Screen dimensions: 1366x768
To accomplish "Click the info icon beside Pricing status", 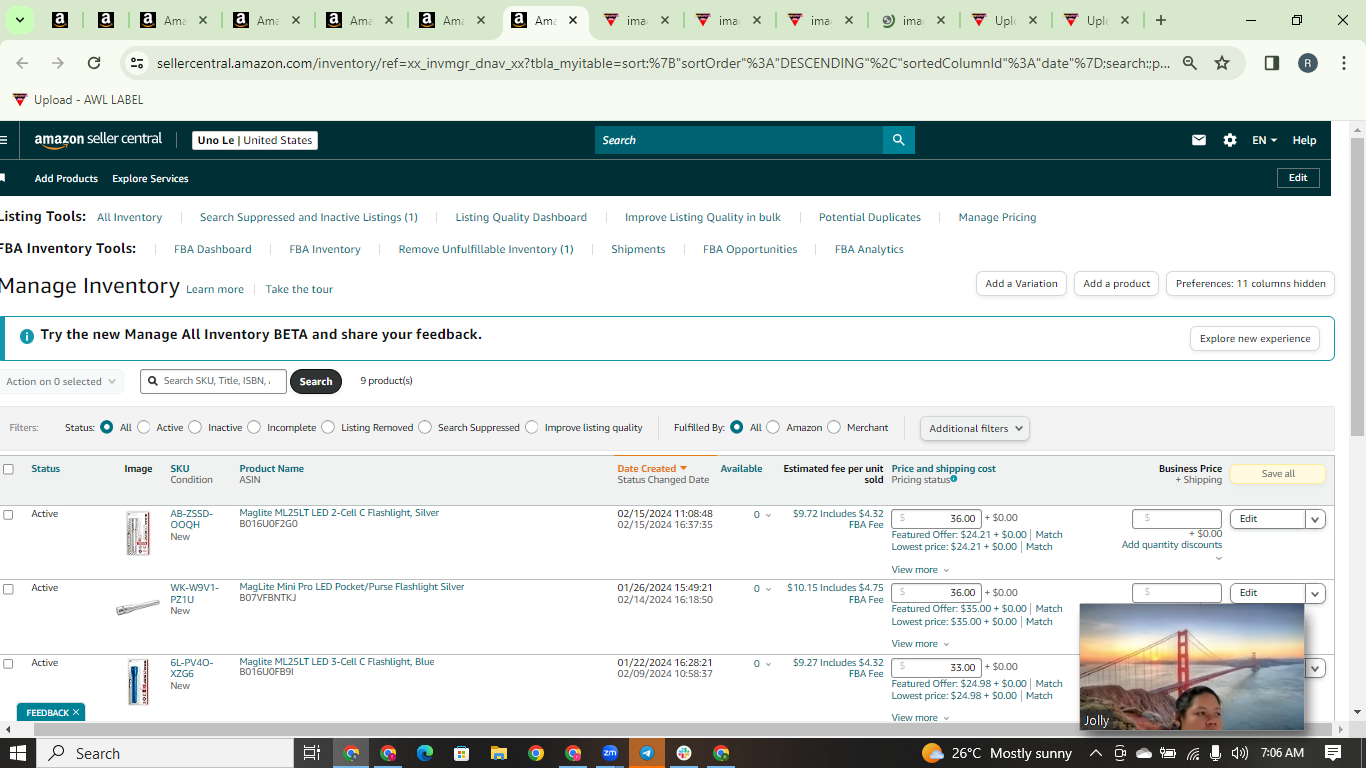I will (954, 479).
